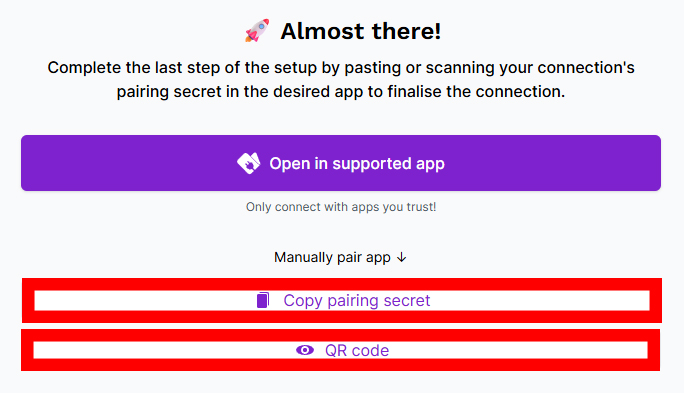Click the 'Copy pairing secret' purple text
This screenshot has width=684, height=393.
point(357,301)
